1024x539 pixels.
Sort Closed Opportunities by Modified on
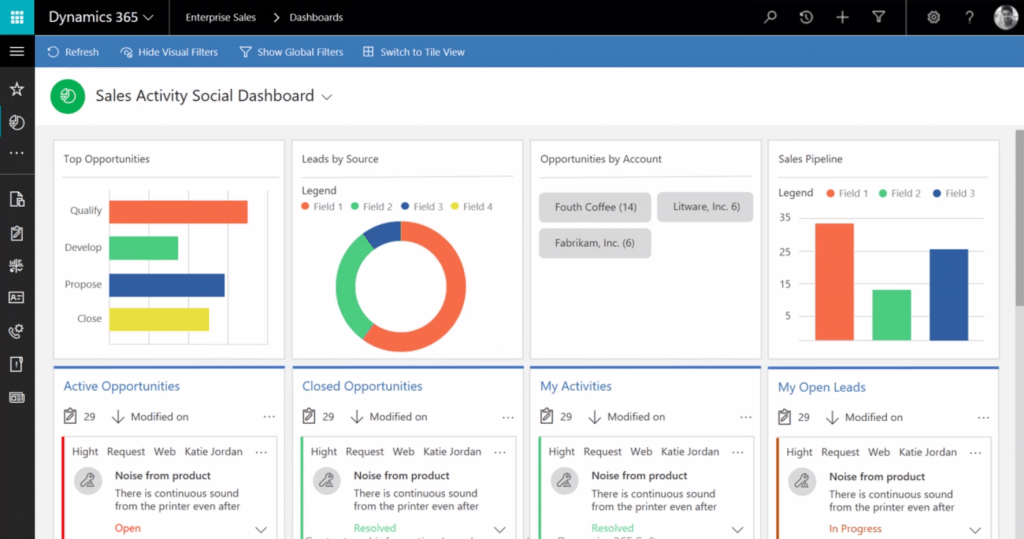click(x=389, y=416)
